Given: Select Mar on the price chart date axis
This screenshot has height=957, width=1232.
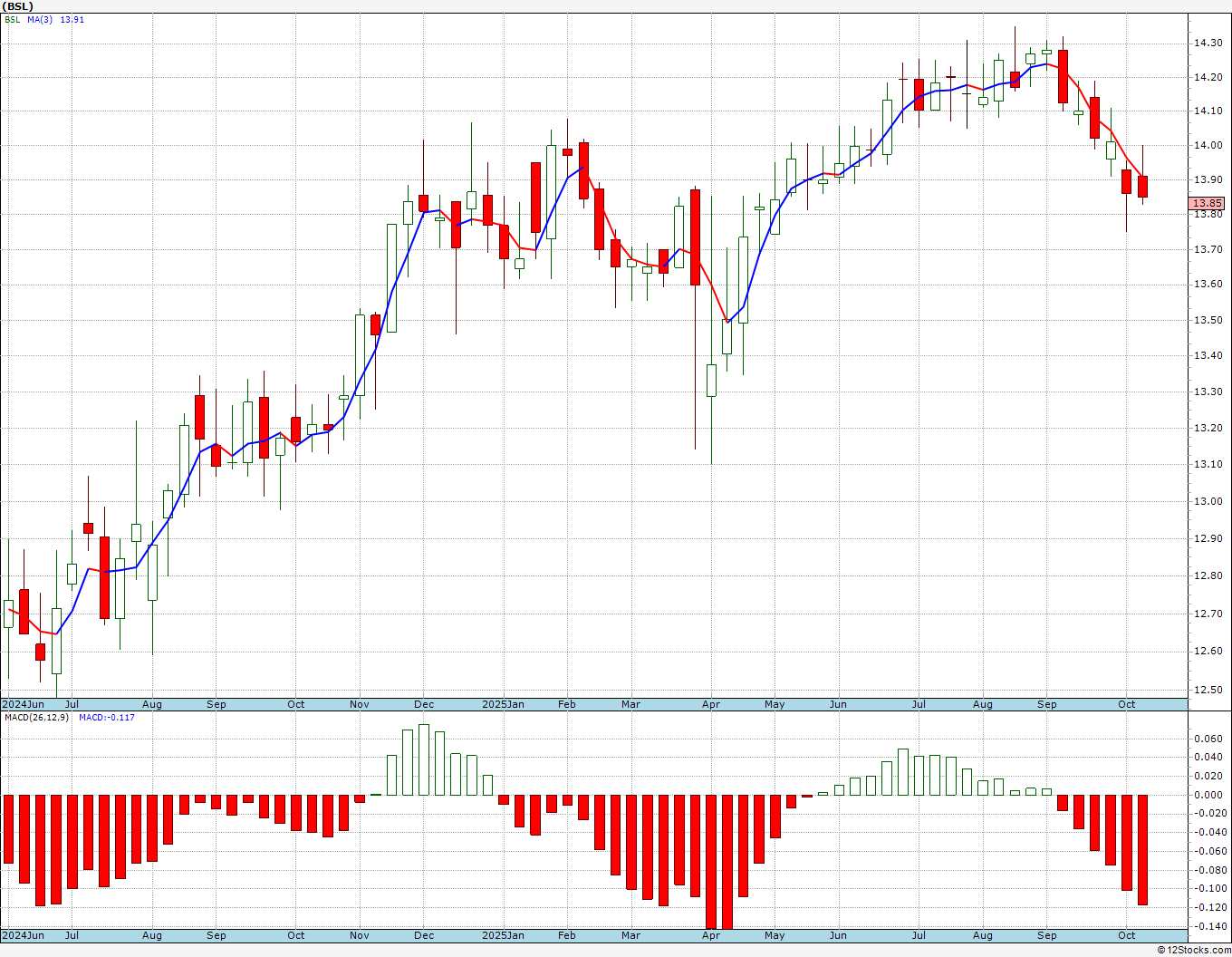Looking at the screenshot, I should (x=631, y=704).
